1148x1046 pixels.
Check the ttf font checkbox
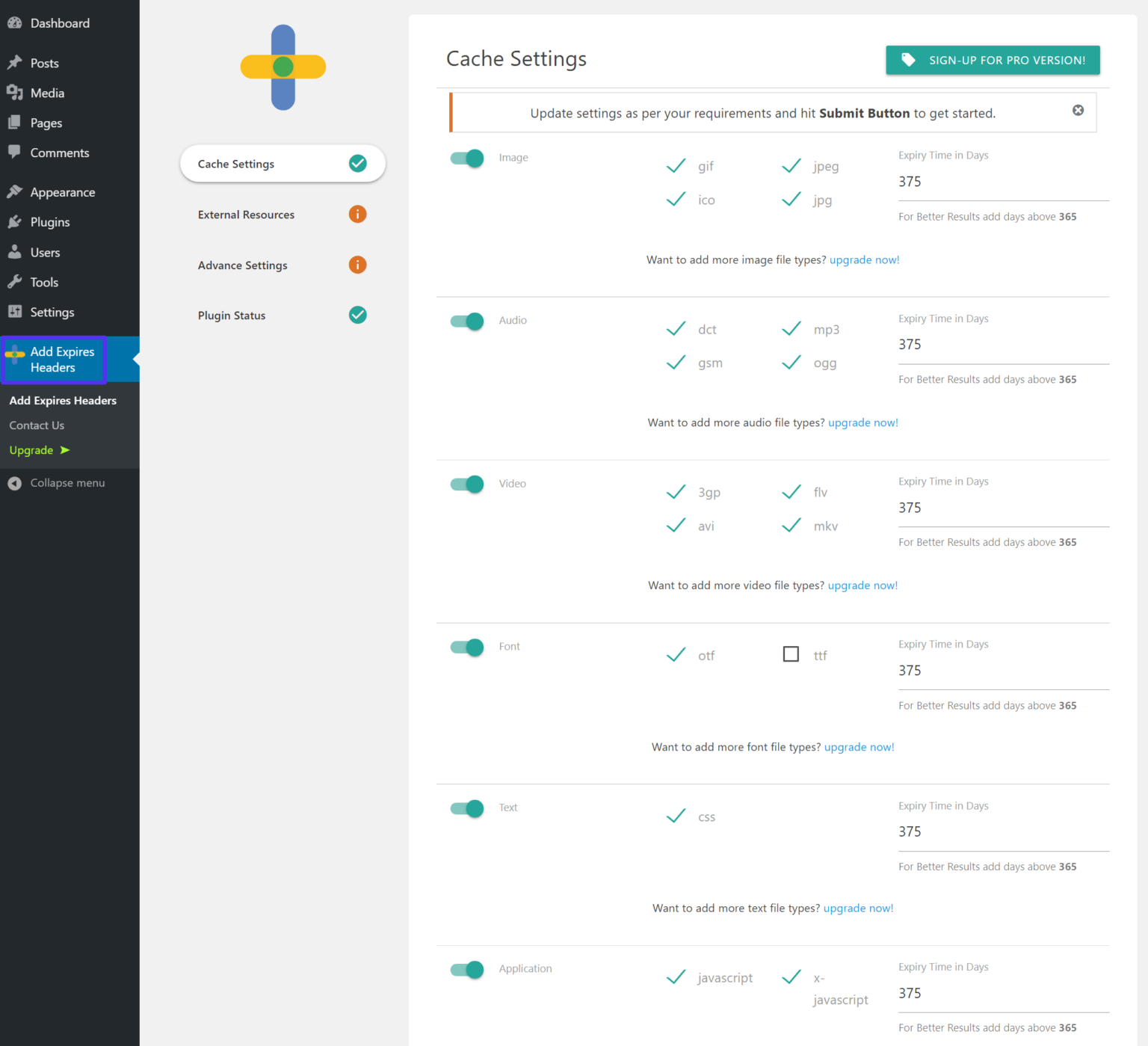tap(791, 654)
